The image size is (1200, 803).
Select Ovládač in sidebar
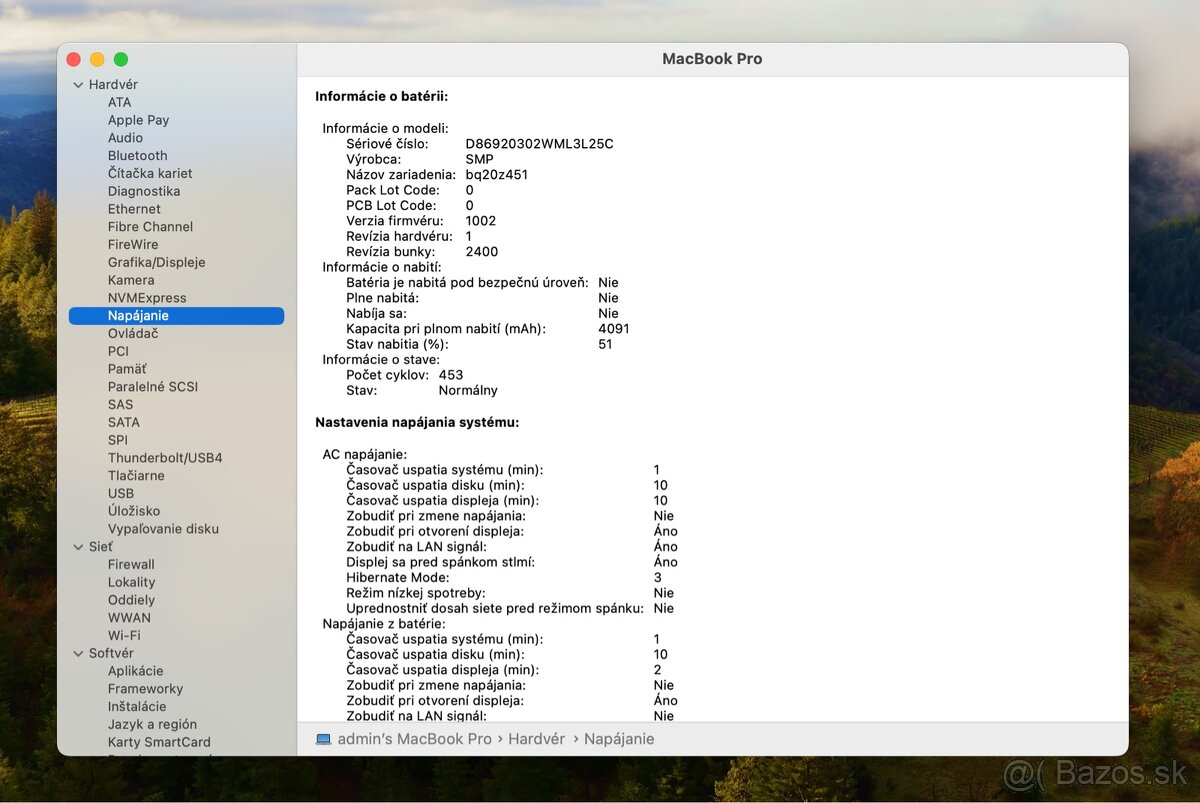[x=133, y=333]
